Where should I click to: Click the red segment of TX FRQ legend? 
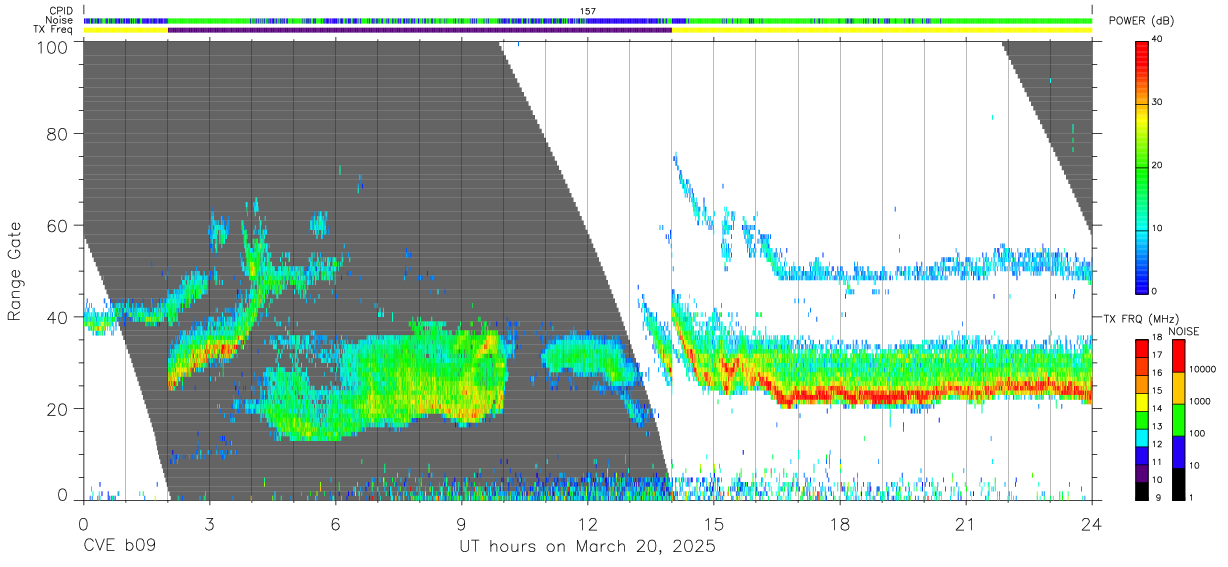(x=1142, y=349)
